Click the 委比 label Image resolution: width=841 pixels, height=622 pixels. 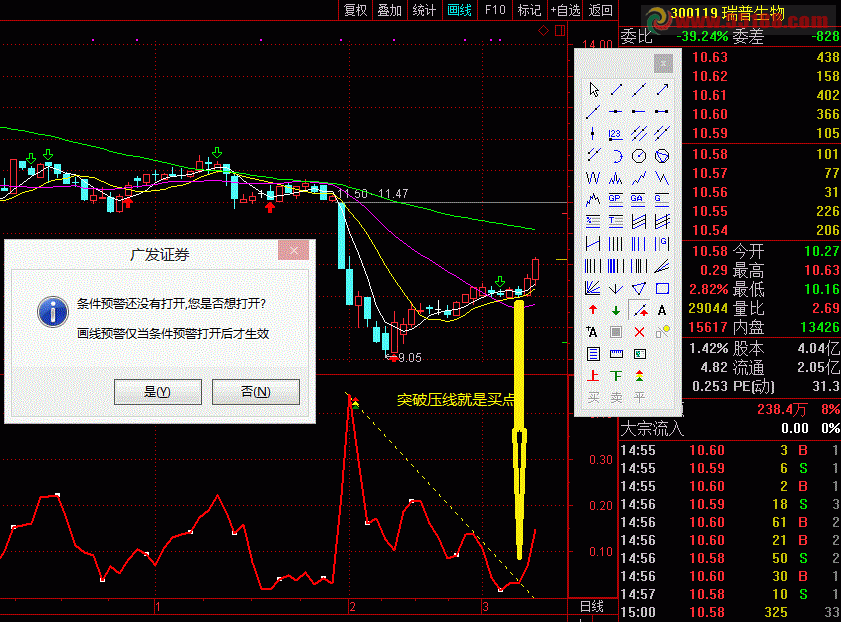[636, 36]
